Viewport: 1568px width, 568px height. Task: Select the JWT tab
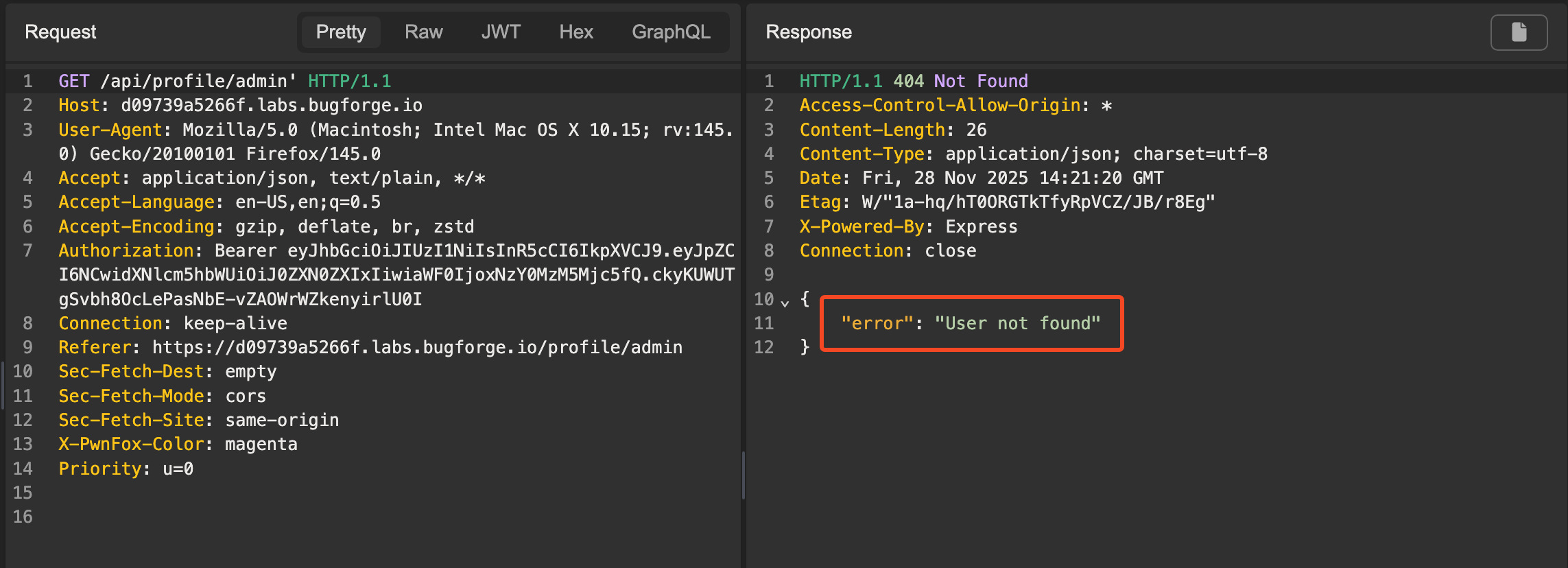pyautogui.click(x=500, y=32)
